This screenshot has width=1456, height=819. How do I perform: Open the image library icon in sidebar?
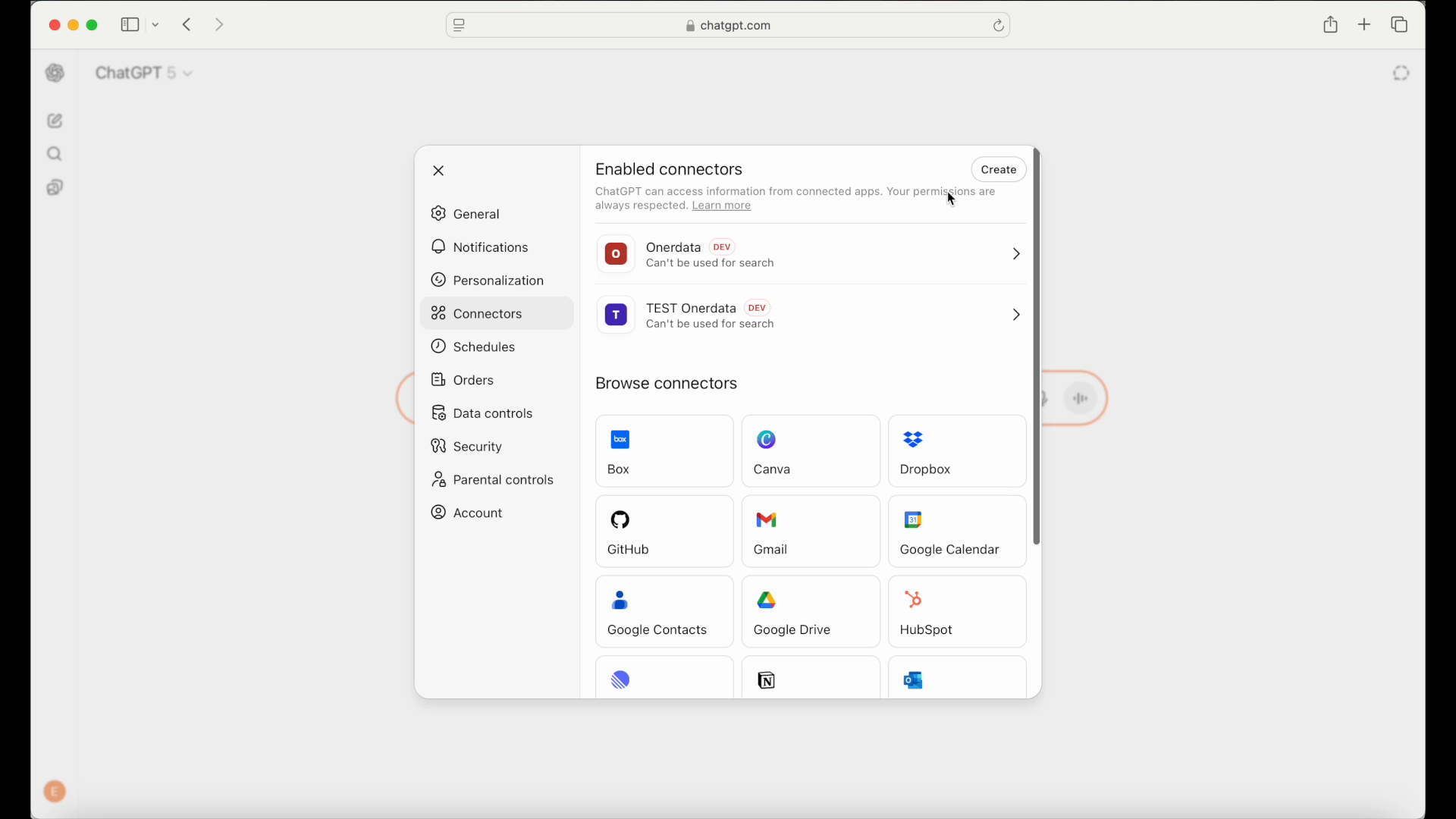point(54,187)
